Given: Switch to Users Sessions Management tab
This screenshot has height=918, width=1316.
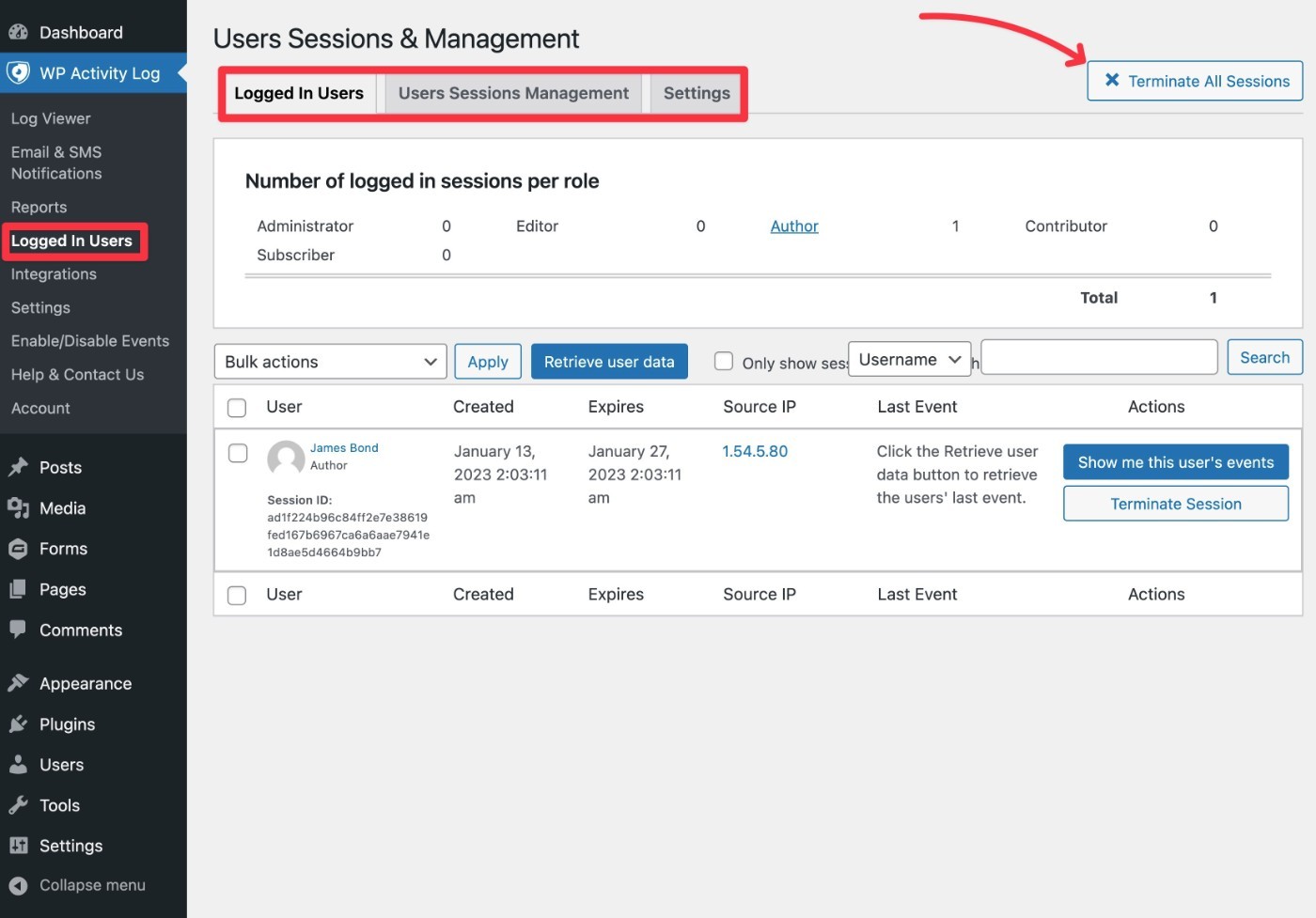Looking at the screenshot, I should tap(513, 93).
